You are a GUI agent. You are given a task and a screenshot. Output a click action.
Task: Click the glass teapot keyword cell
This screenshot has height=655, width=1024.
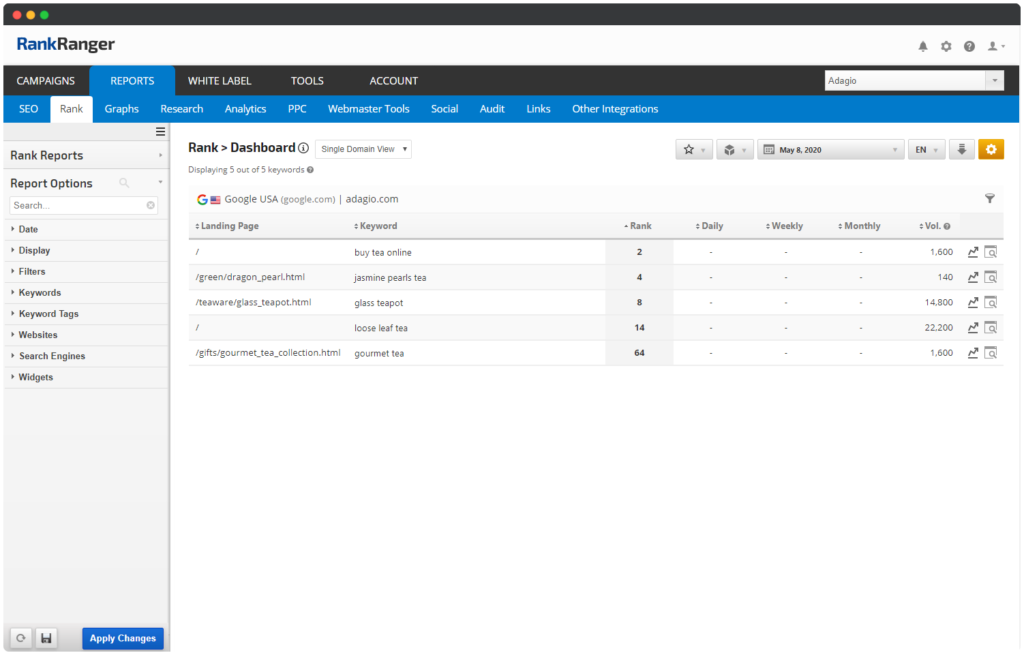379,303
